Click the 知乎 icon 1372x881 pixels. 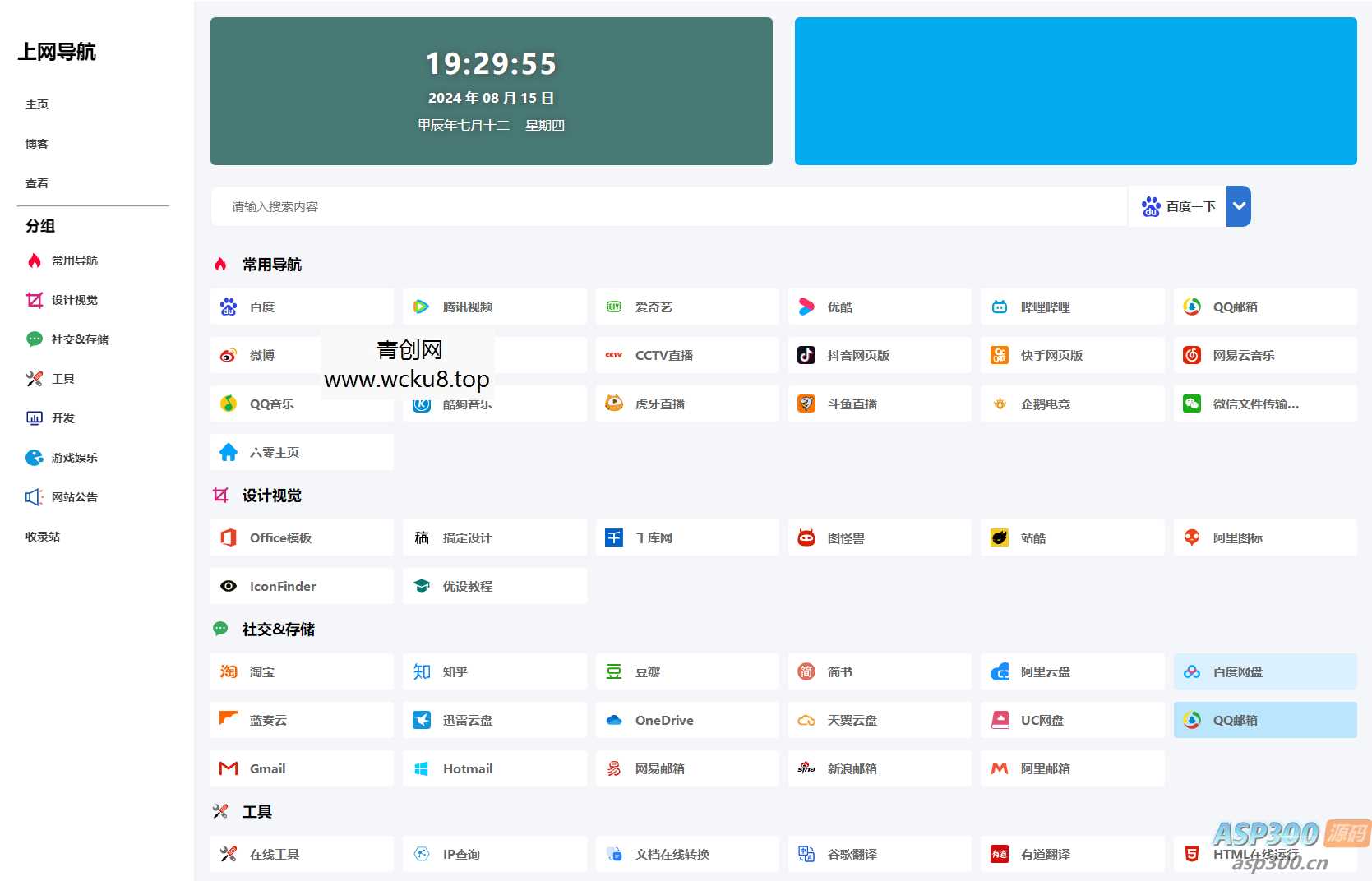(x=421, y=671)
